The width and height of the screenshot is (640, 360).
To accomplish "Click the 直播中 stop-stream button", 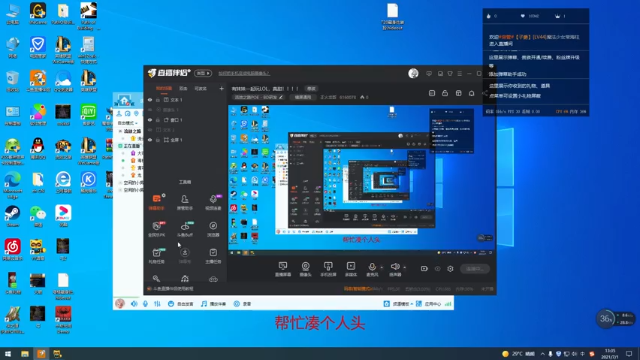I will (475, 269).
